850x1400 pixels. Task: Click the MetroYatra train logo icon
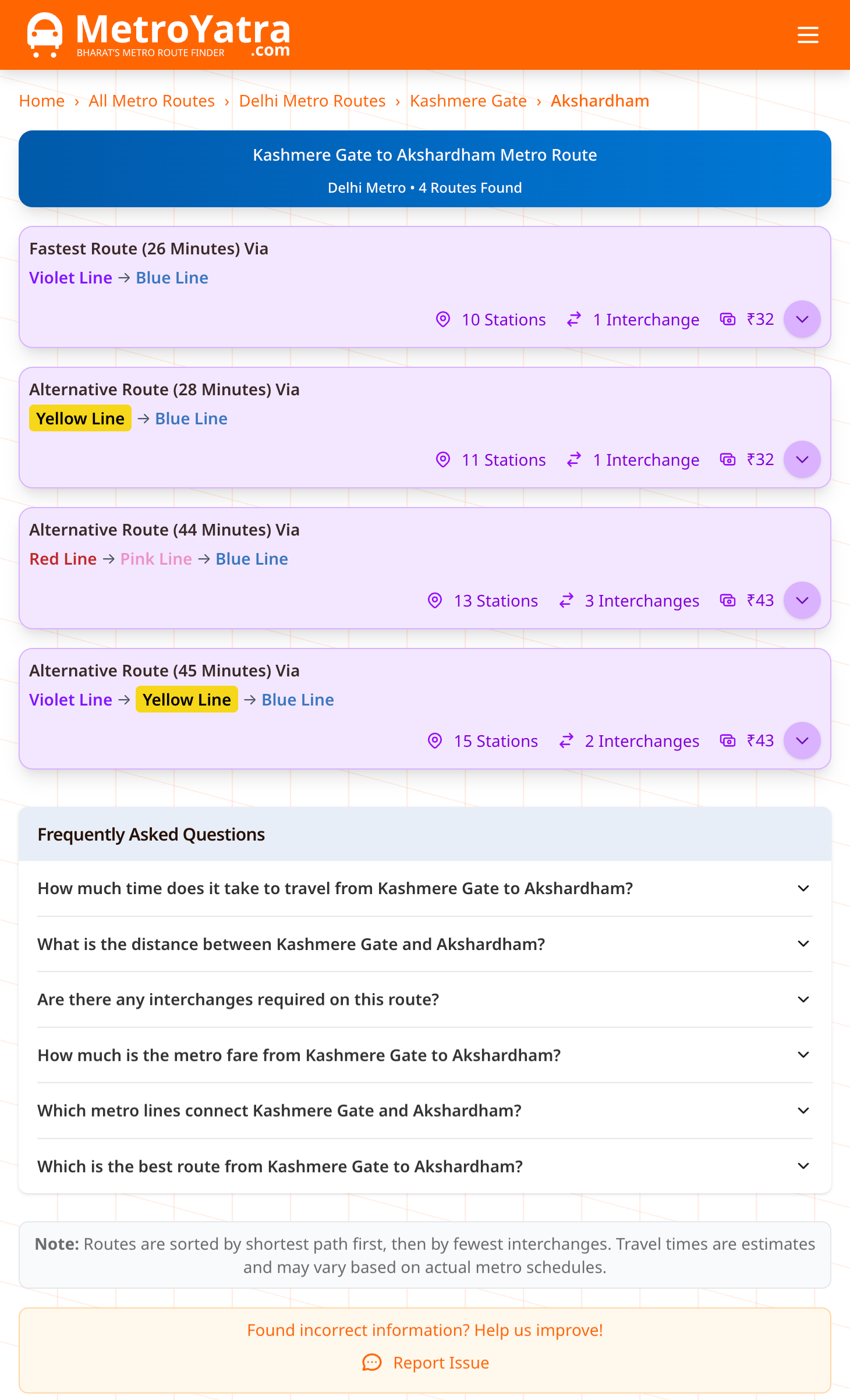pyautogui.click(x=45, y=33)
